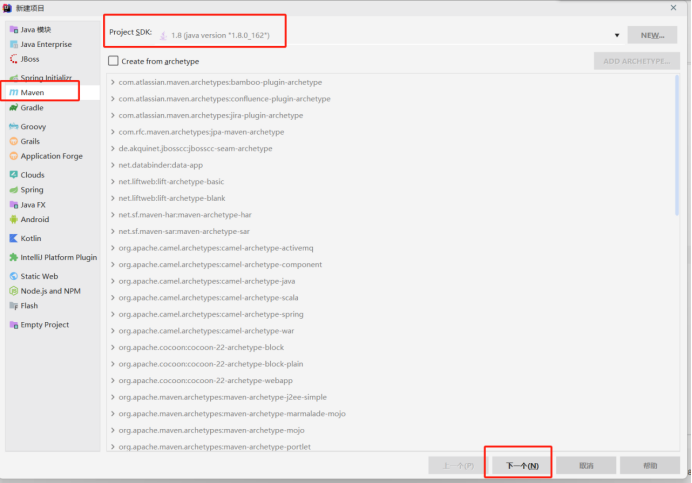Screen dimensions: 692x483
Task: Click the Static Web globe icon
Action: pos(14,276)
